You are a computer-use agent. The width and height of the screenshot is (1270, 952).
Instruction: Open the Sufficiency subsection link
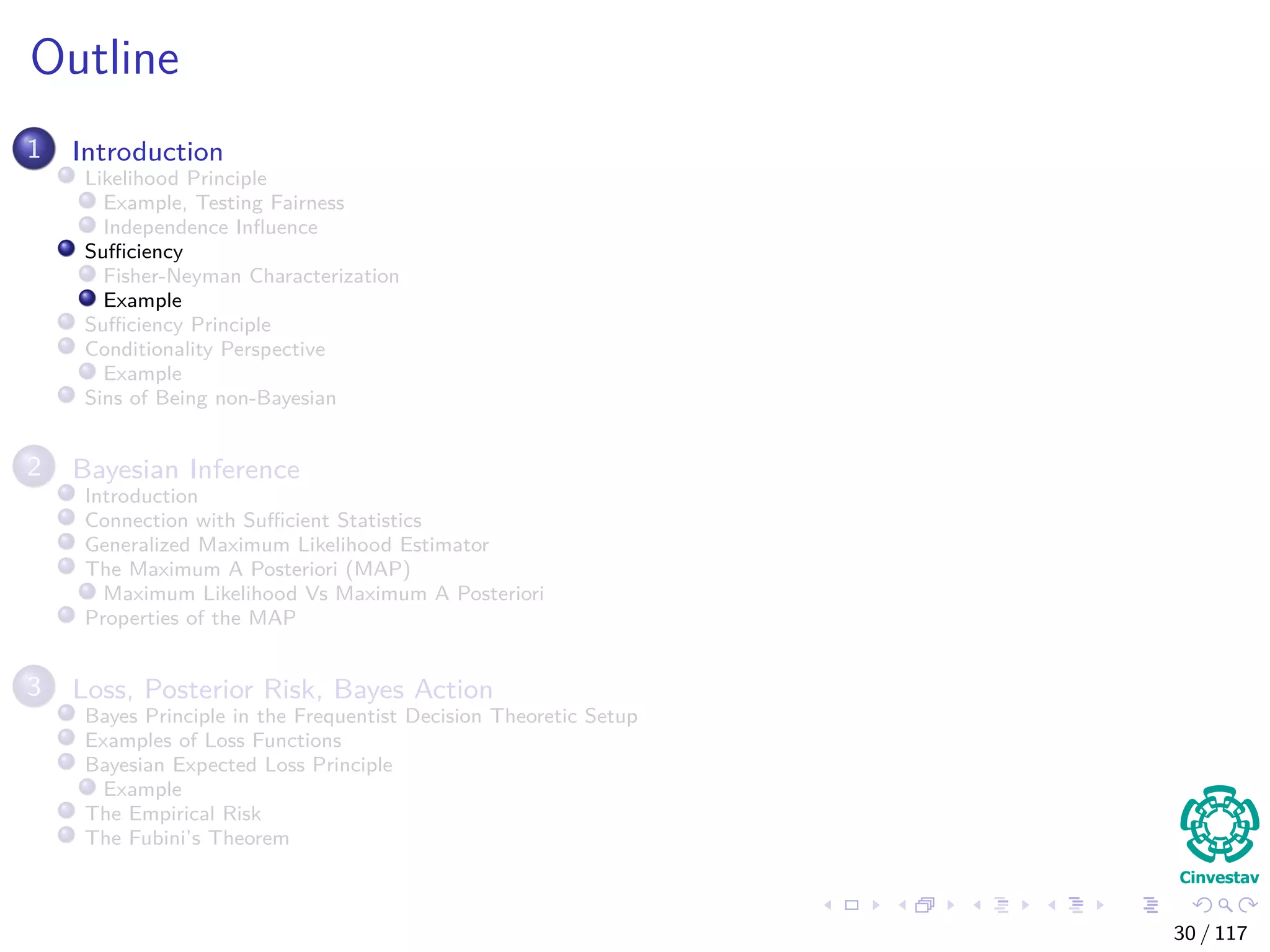click(x=134, y=252)
